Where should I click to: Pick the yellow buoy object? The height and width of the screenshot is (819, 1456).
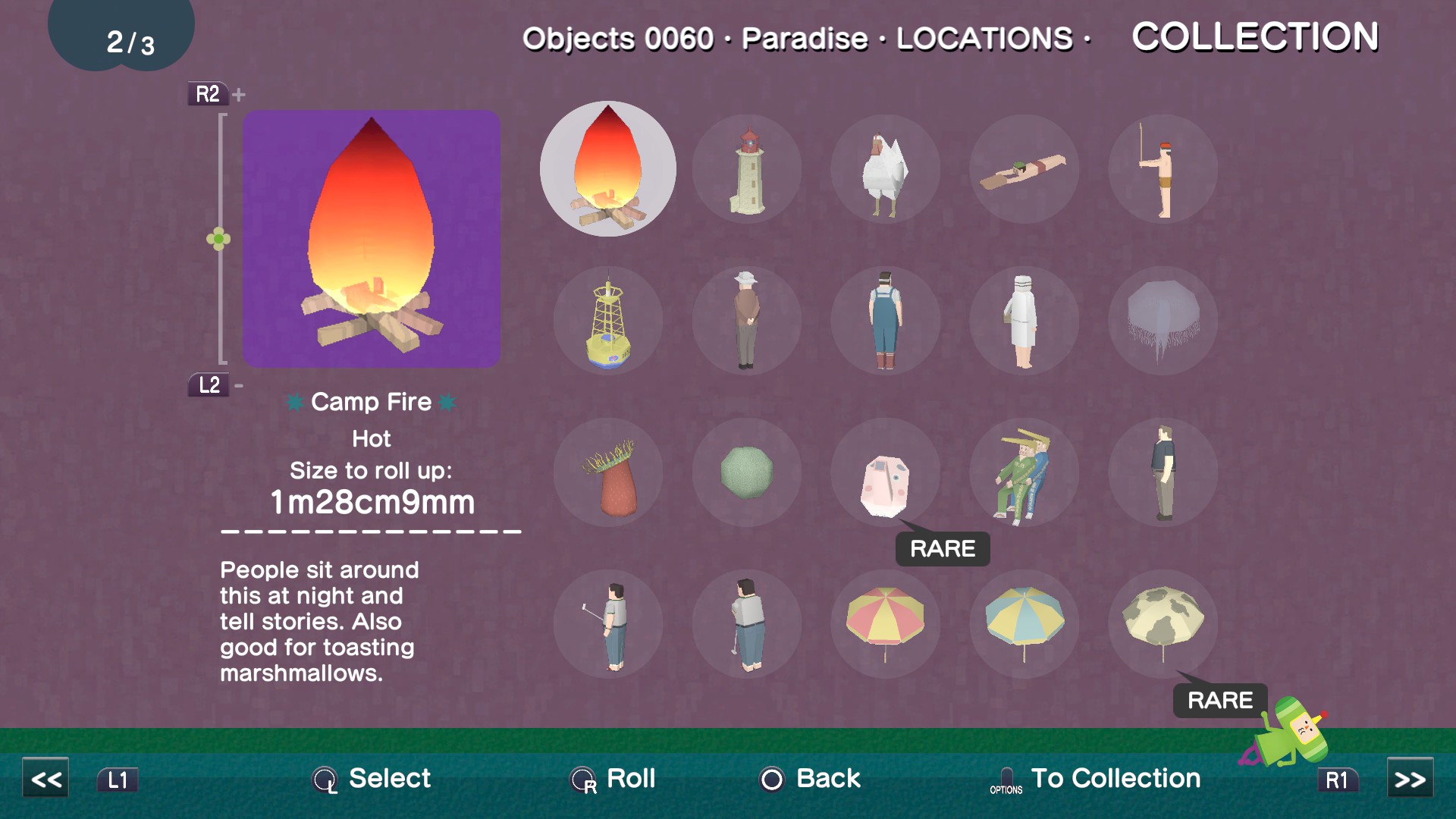coord(608,321)
